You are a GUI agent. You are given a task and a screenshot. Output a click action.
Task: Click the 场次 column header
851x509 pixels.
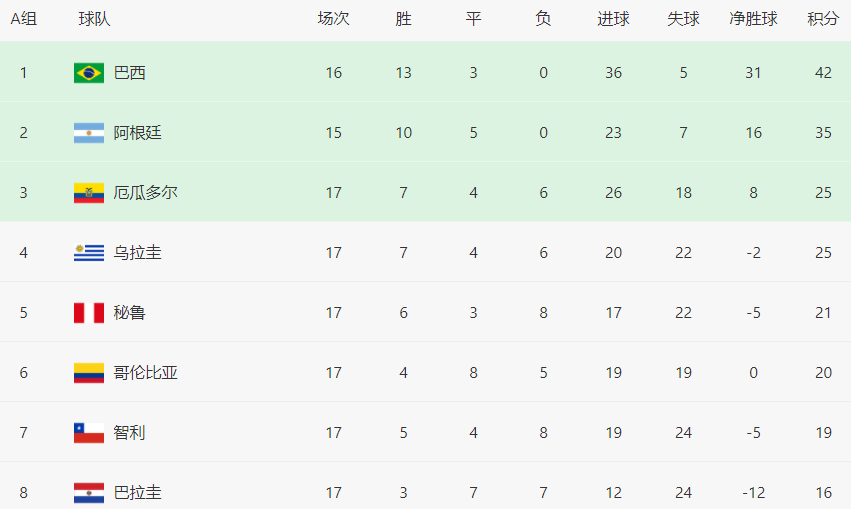pyautogui.click(x=333, y=19)
